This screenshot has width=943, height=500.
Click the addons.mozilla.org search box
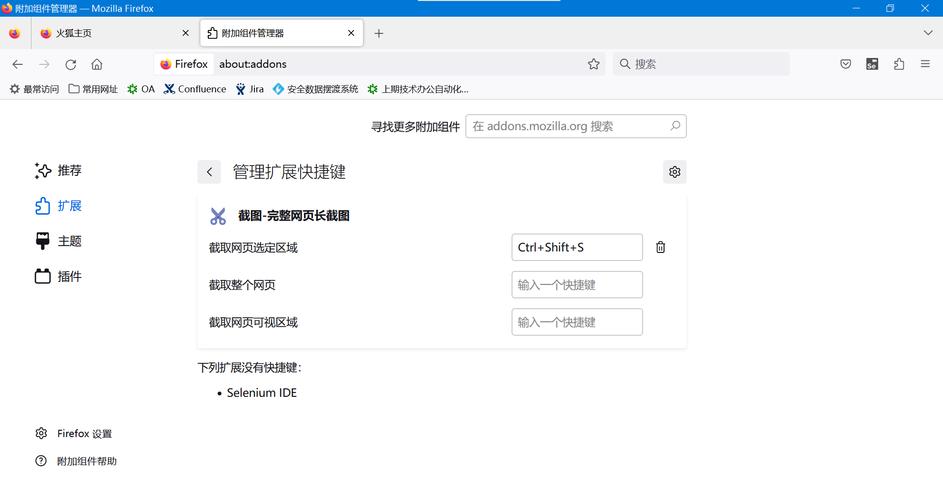(567, 126)
